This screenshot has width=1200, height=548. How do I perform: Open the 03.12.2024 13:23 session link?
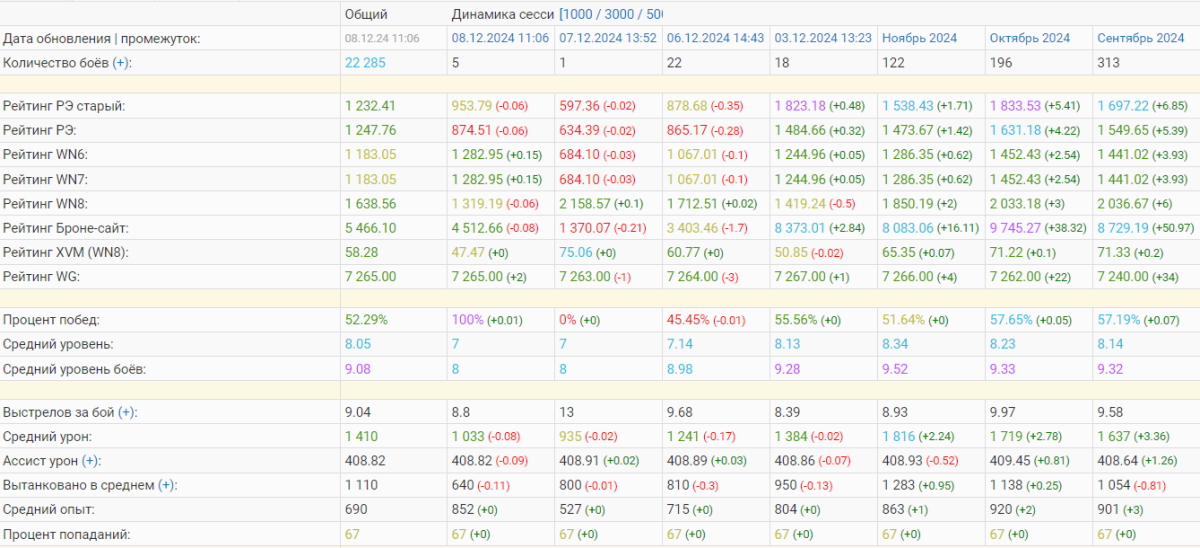pos(823,38)
